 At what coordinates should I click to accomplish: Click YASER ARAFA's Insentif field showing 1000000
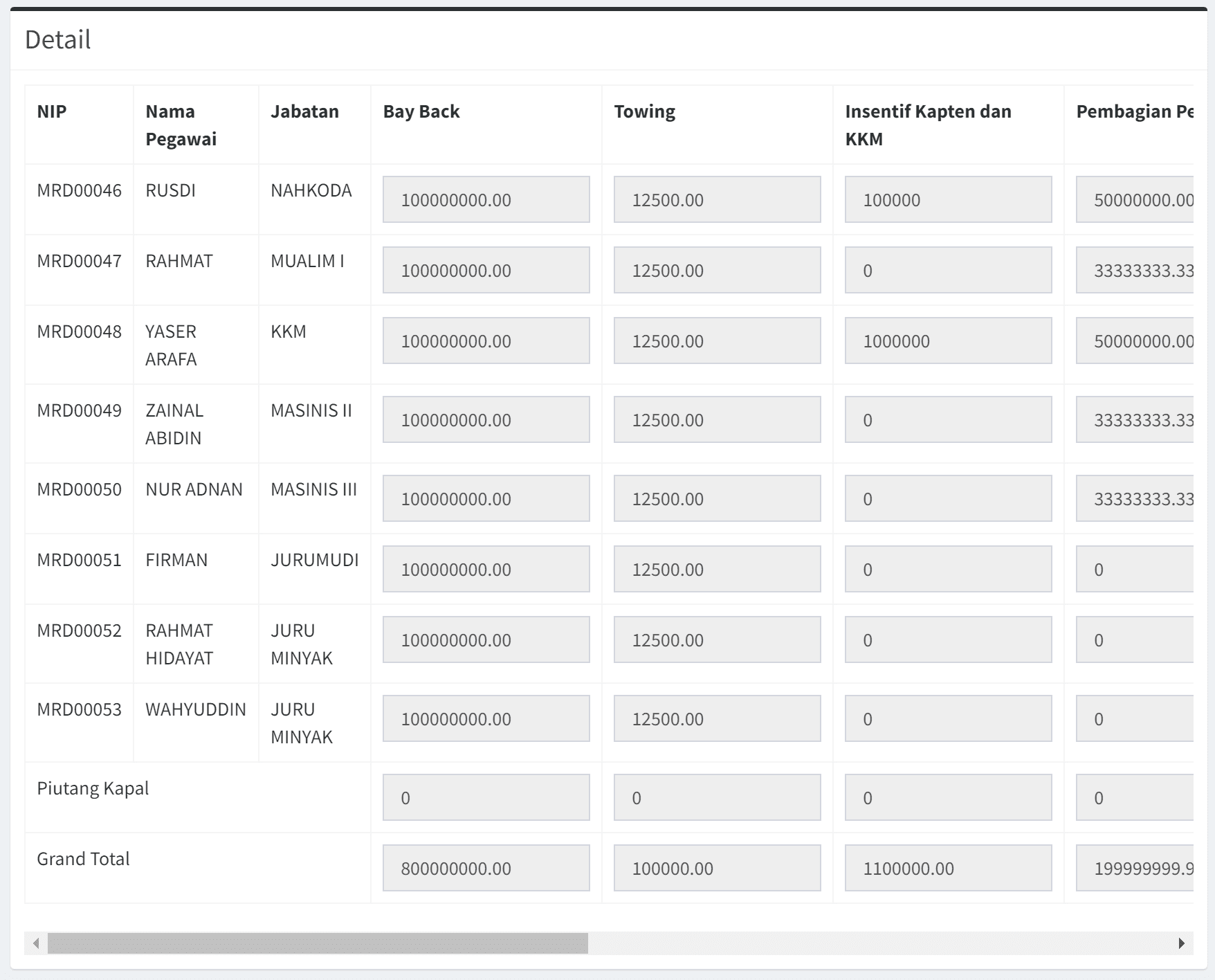point(948,341)
